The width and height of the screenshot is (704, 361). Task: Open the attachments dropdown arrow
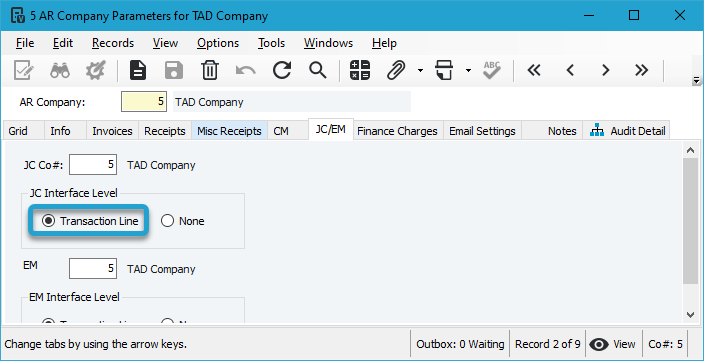pyautogui.click(x=420, y=70)
